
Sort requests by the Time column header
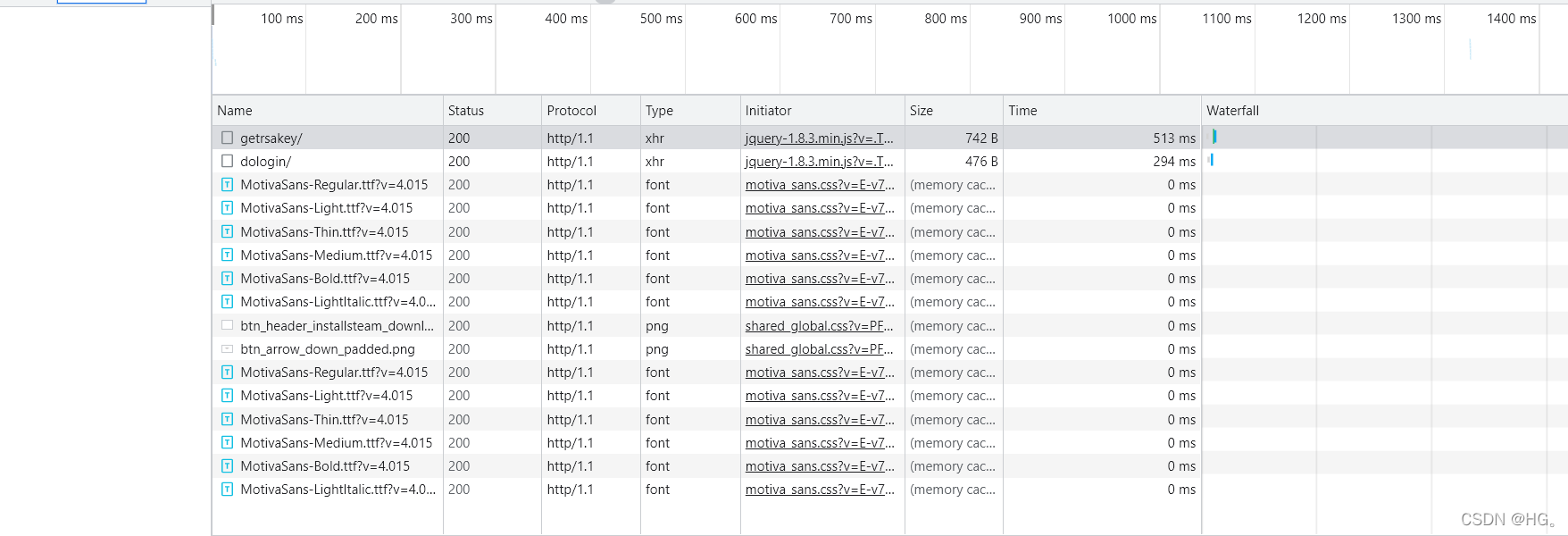(x=1102, y=111)
